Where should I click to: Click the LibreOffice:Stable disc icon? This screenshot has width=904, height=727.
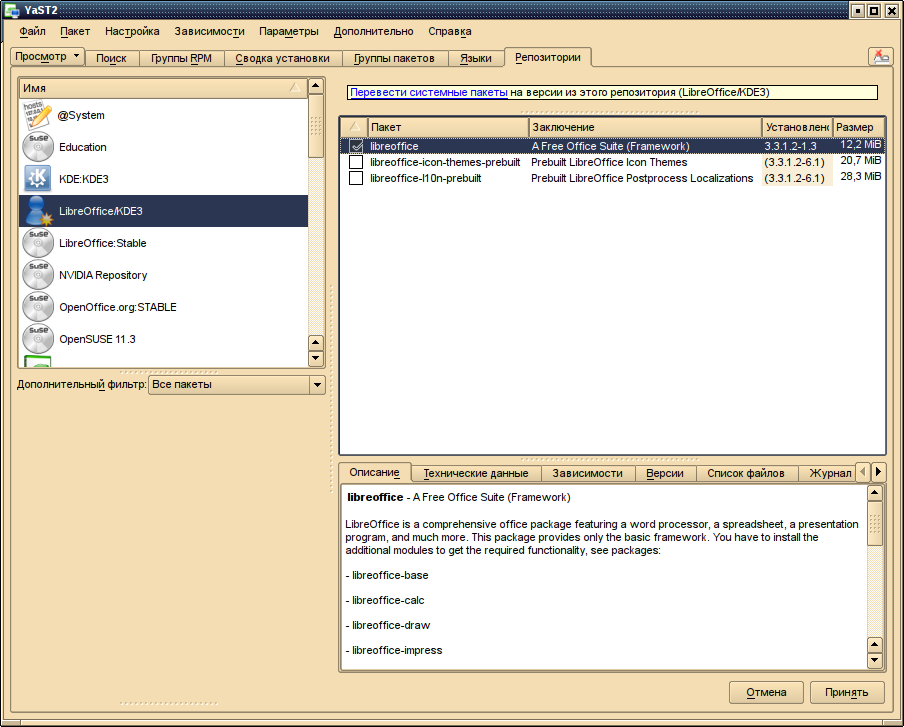click(x=38, y=243)
